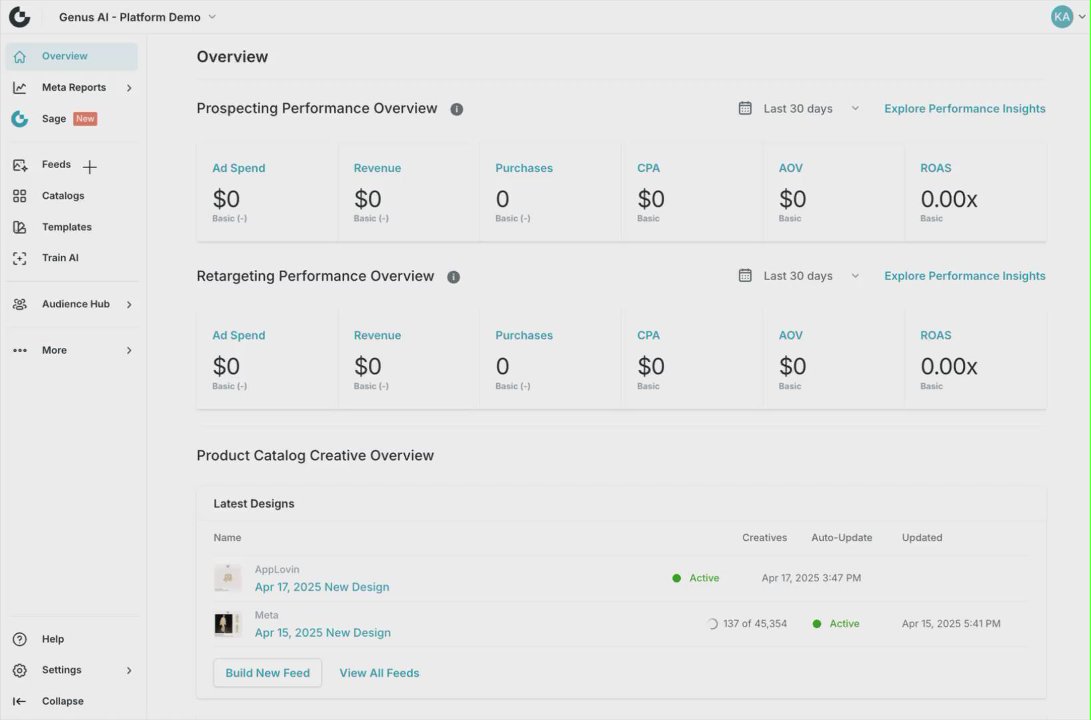This screenshot has width=1091, height=720.
Task: Click the Templates sidebar icon
Action: point(20,227)
